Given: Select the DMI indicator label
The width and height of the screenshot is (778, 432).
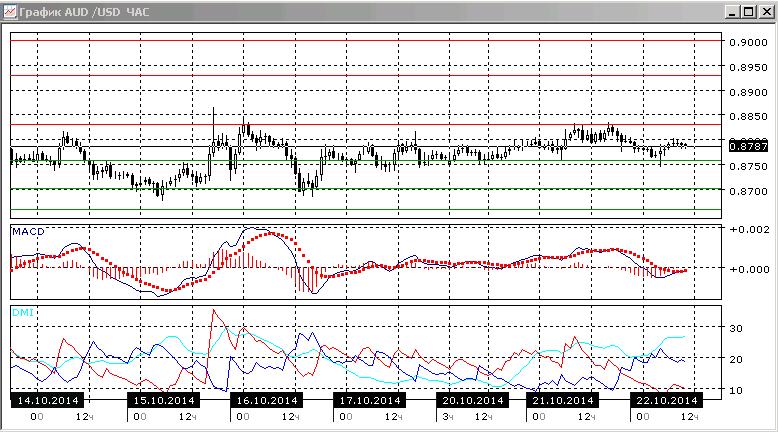Looking at the screenshot, I should tap(22, 312).
